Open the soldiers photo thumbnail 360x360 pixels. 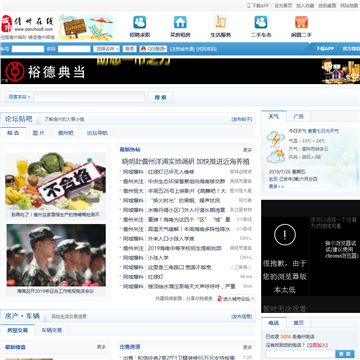point(56,255)
